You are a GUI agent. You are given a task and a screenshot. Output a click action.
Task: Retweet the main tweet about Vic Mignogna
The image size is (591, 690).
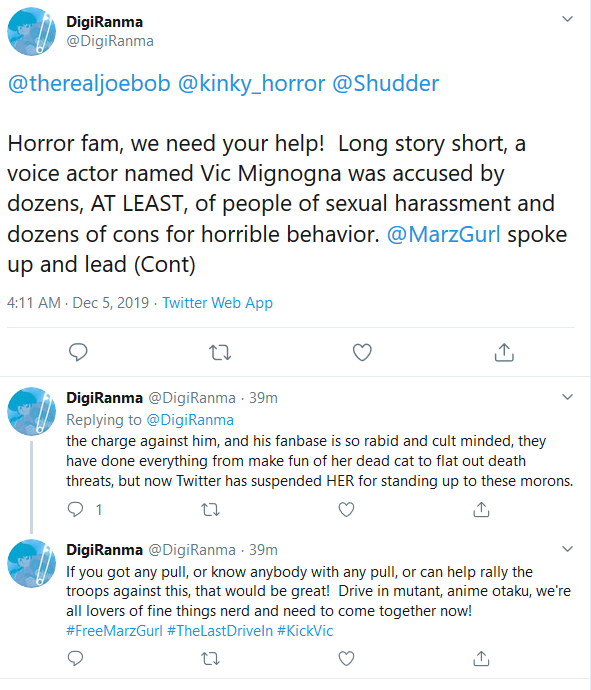pyautogui.click(x=220, y=352)
